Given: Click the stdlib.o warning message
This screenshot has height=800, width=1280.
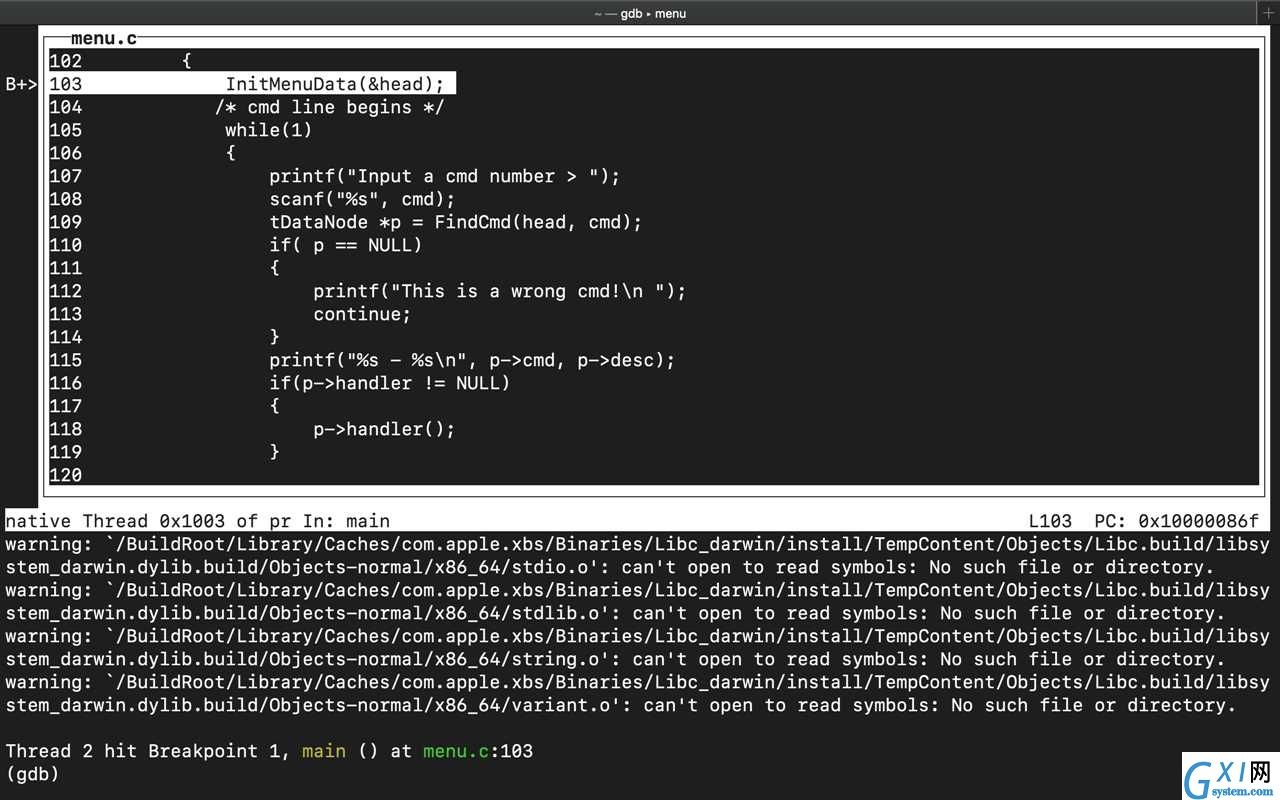Looking at the screenshot, I should 638,602.
